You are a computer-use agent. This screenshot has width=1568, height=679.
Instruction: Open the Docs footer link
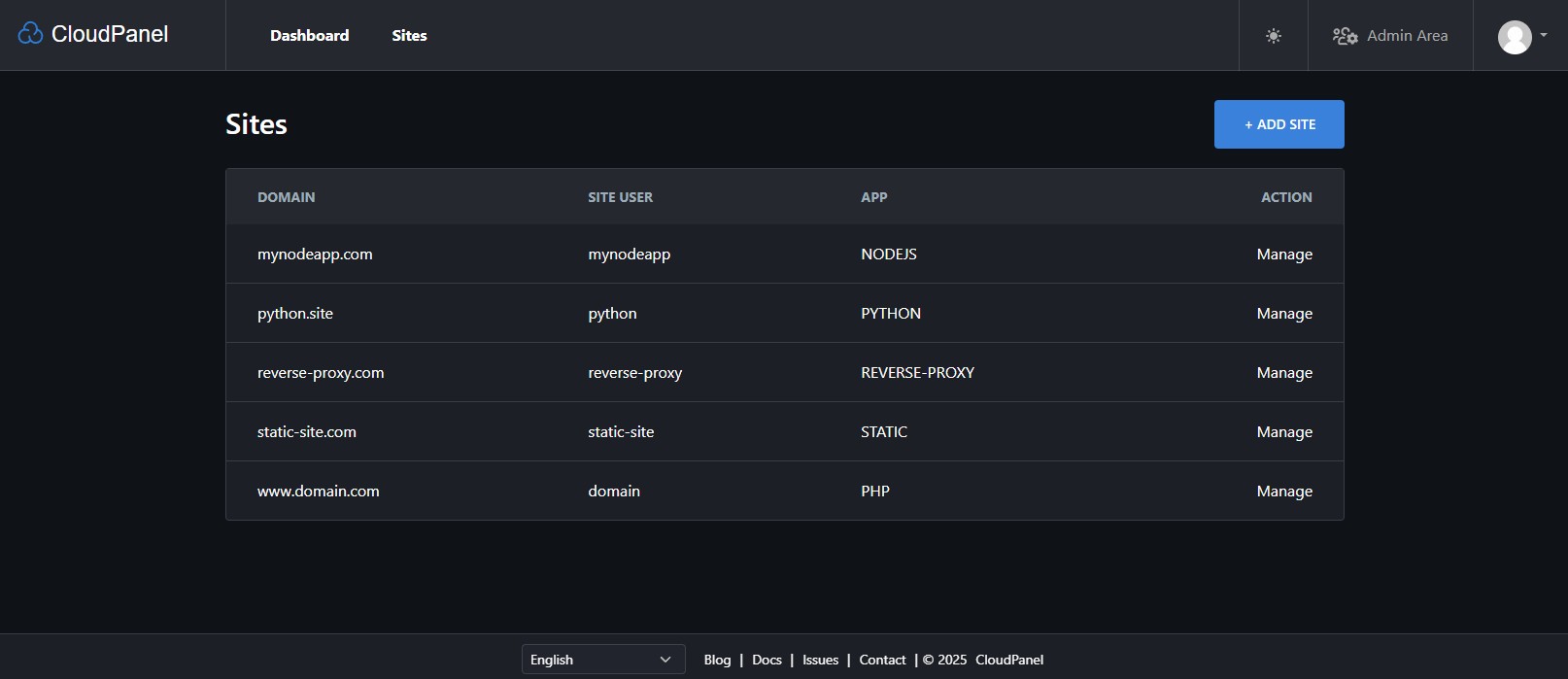pyautogui.click(x=767, y=660)
